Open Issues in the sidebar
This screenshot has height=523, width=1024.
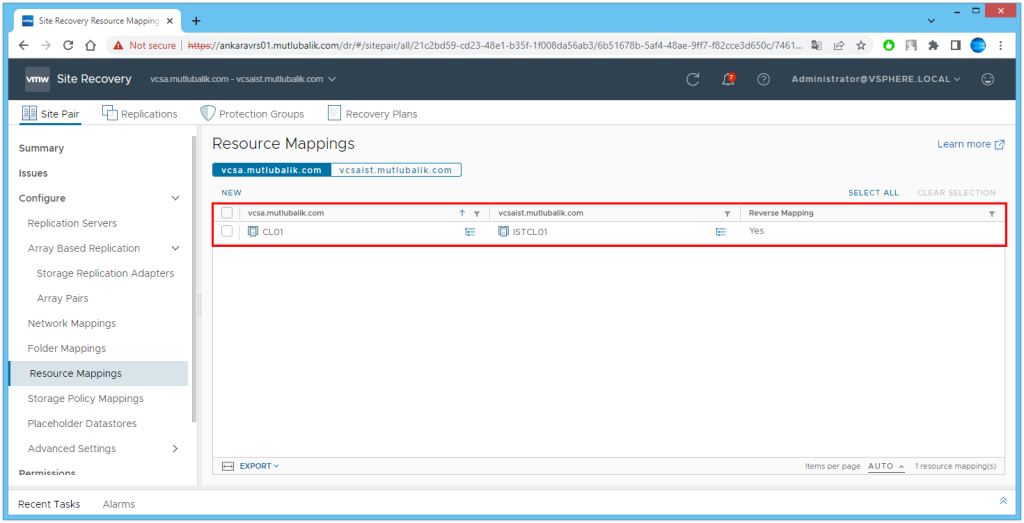(x=33, y=173)
